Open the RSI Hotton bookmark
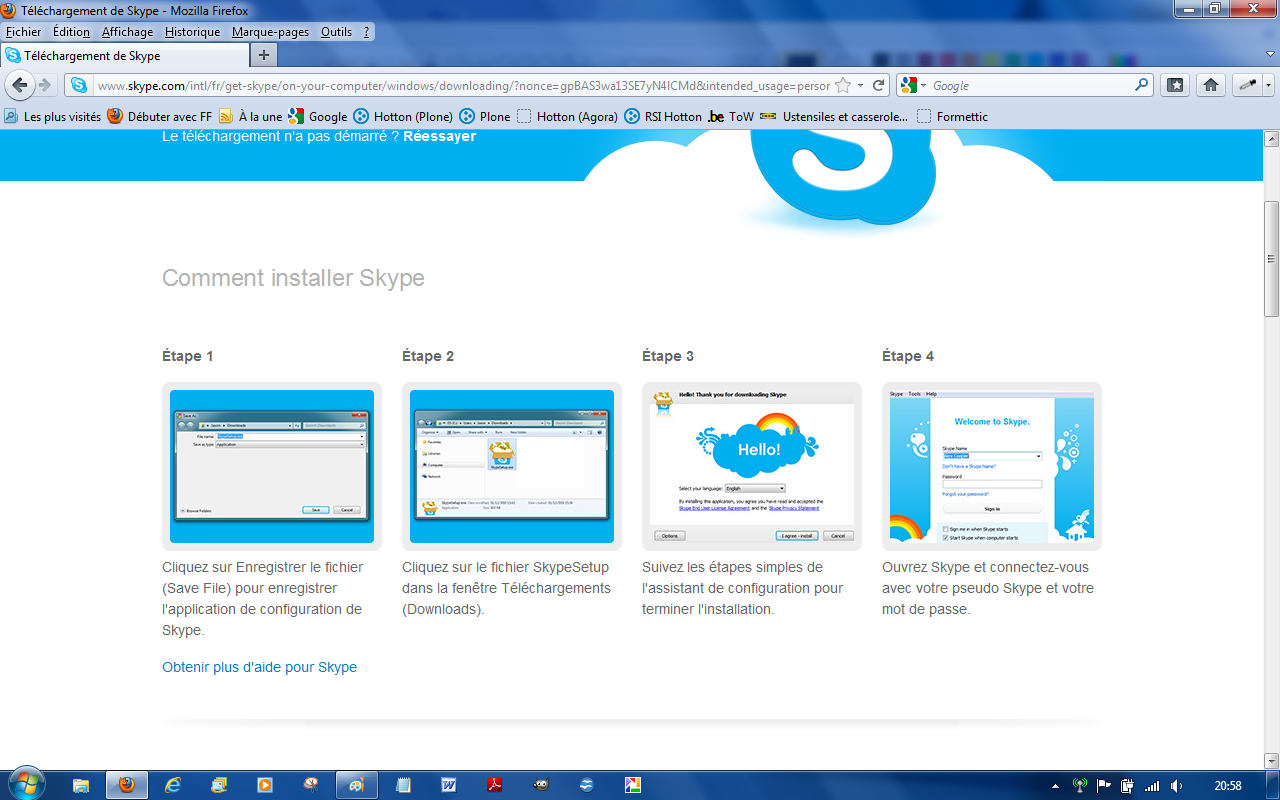The height and width of the screenshot is (800, 1280). pyautogui.click(x=663, y=117)
